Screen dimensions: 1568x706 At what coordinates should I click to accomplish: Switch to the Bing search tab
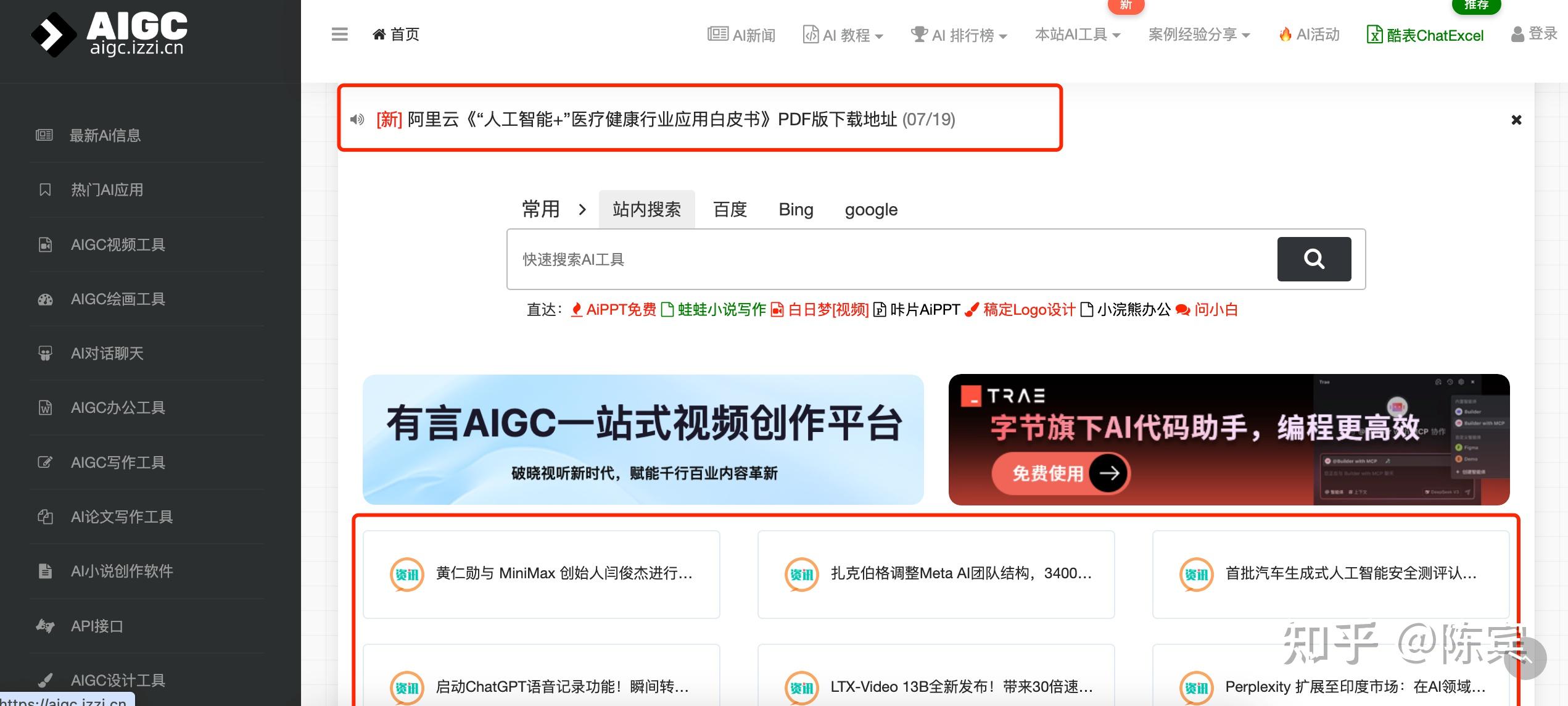[x=796, y=210]
